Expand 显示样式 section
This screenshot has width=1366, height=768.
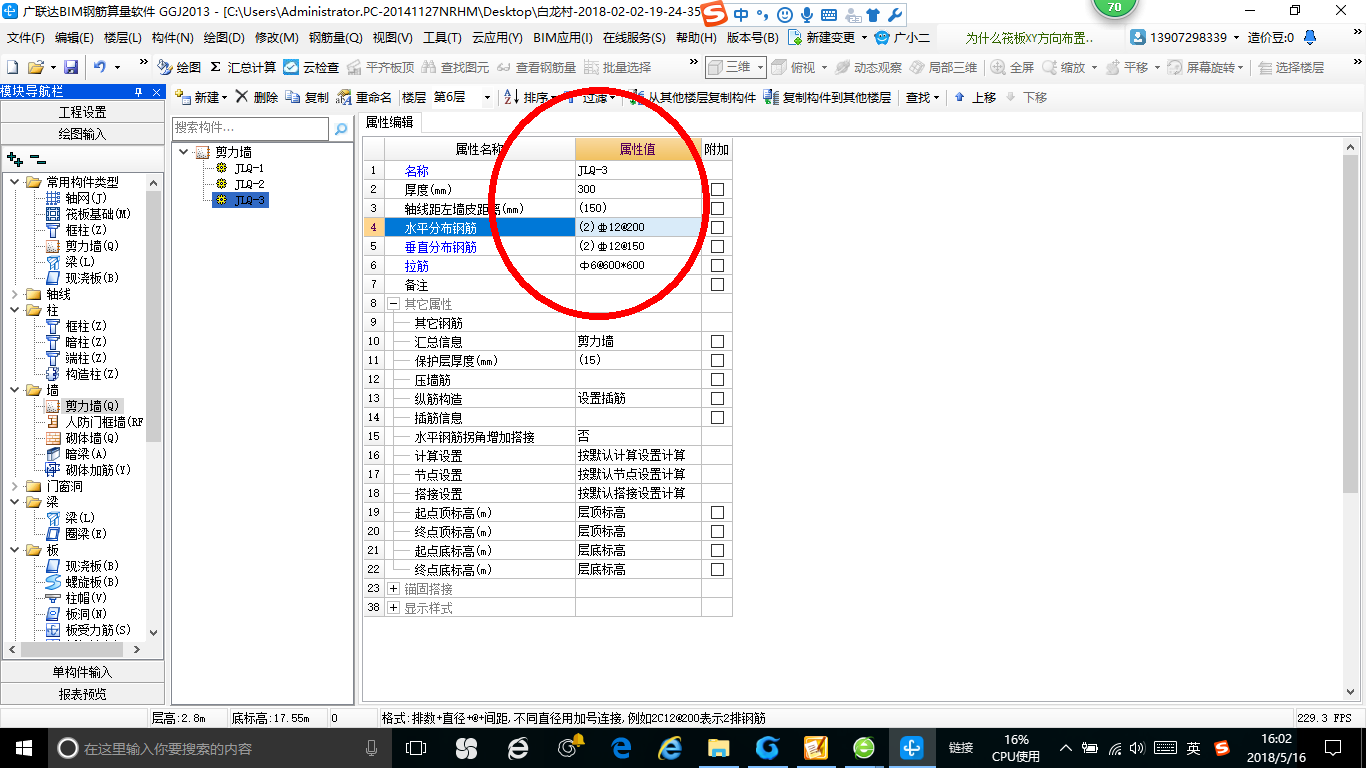[393, 607]
